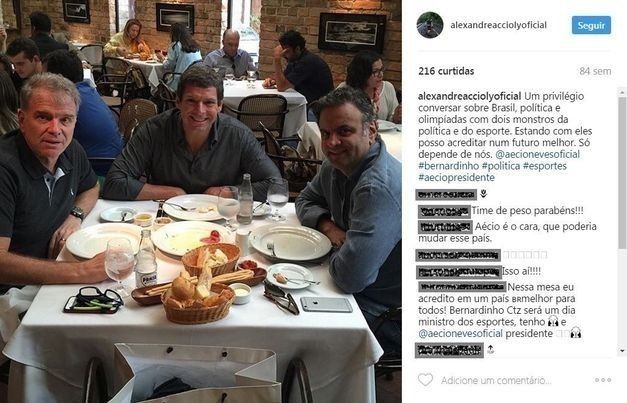Open @aecionevesoficial mention in last comment
Image resolution: width=627 pixels, height=403 pixels.
click(460, 333)
